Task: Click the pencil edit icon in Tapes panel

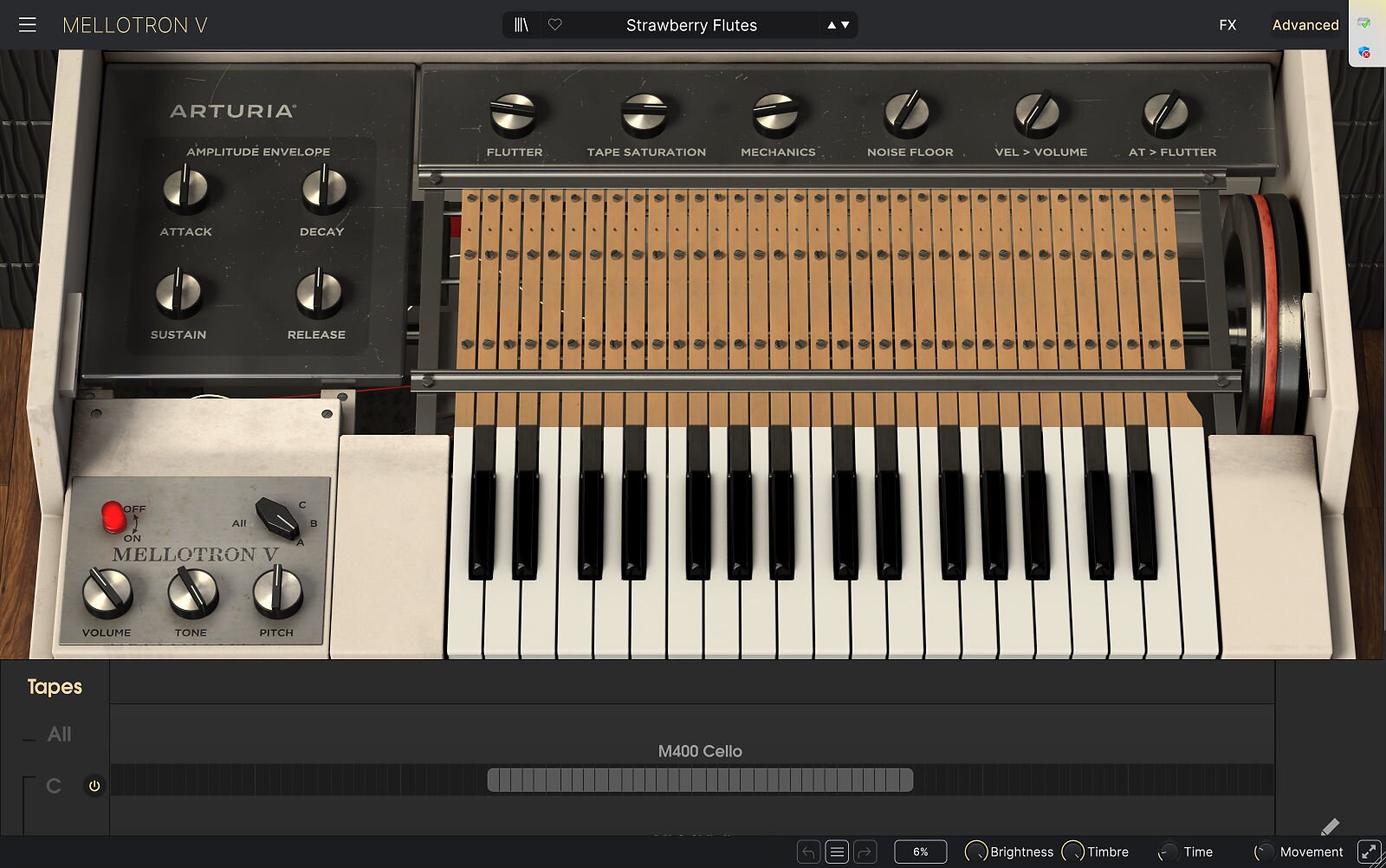Action: point(1330,827)
